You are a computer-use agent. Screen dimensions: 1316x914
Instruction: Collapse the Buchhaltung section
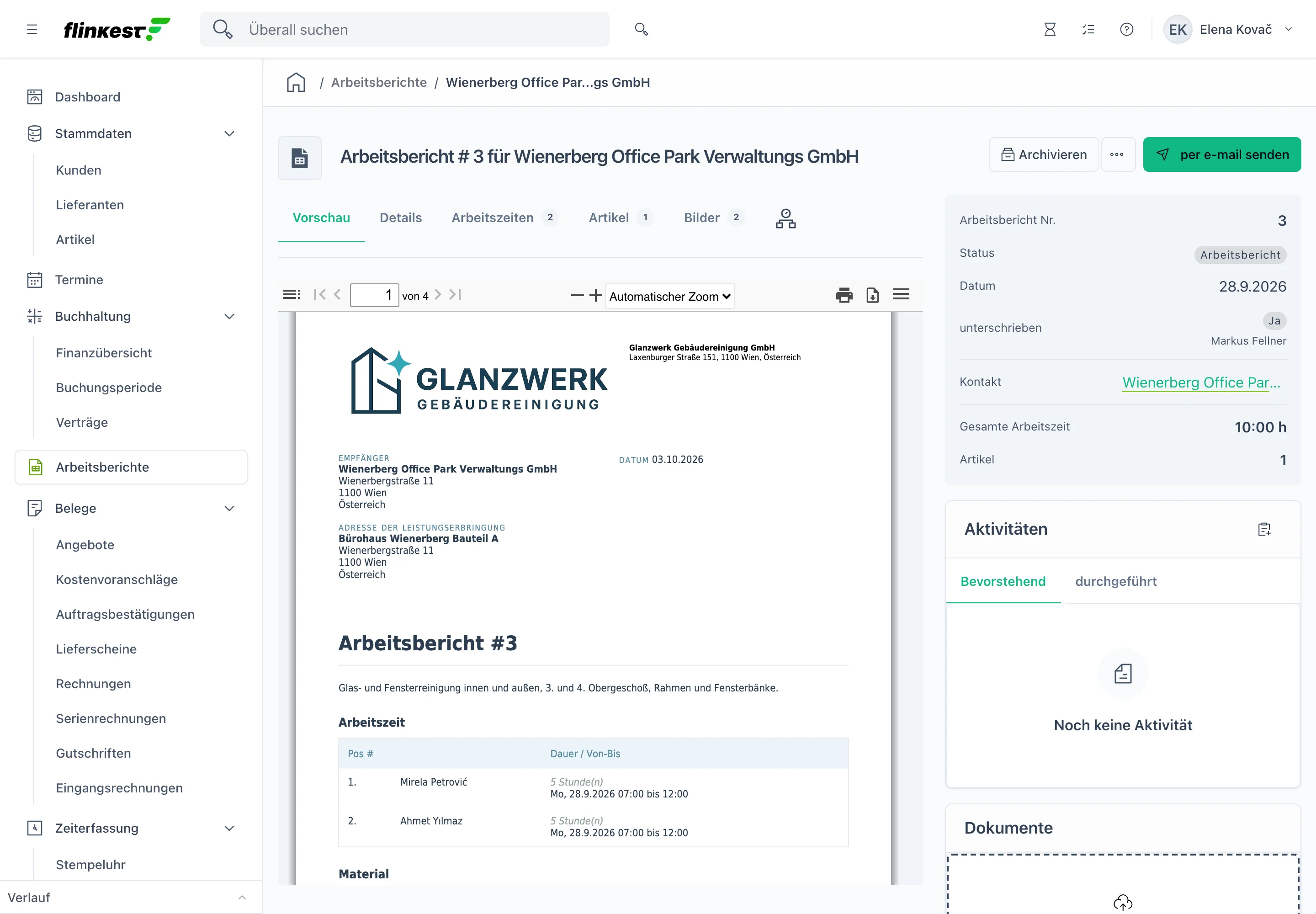pyautogui.click(x=230, y=317)
